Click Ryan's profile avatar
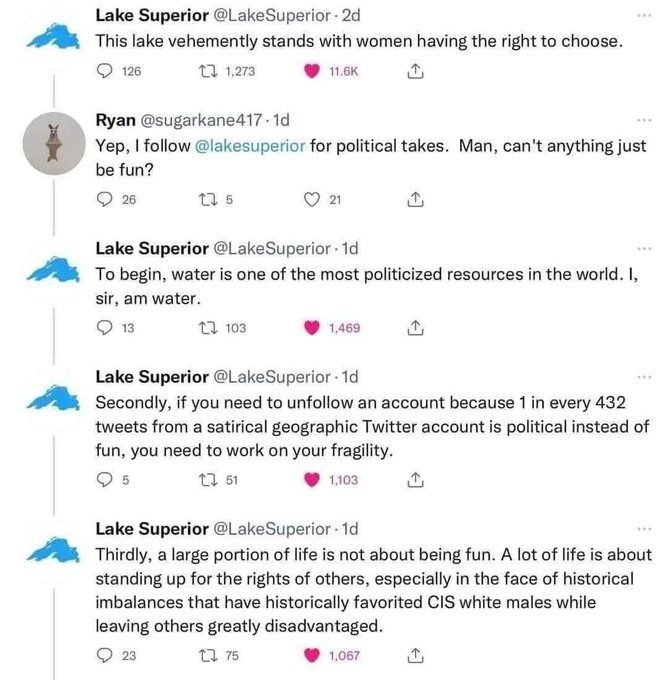The height and width of the screenshot is (680, 668). click(49, 148)
